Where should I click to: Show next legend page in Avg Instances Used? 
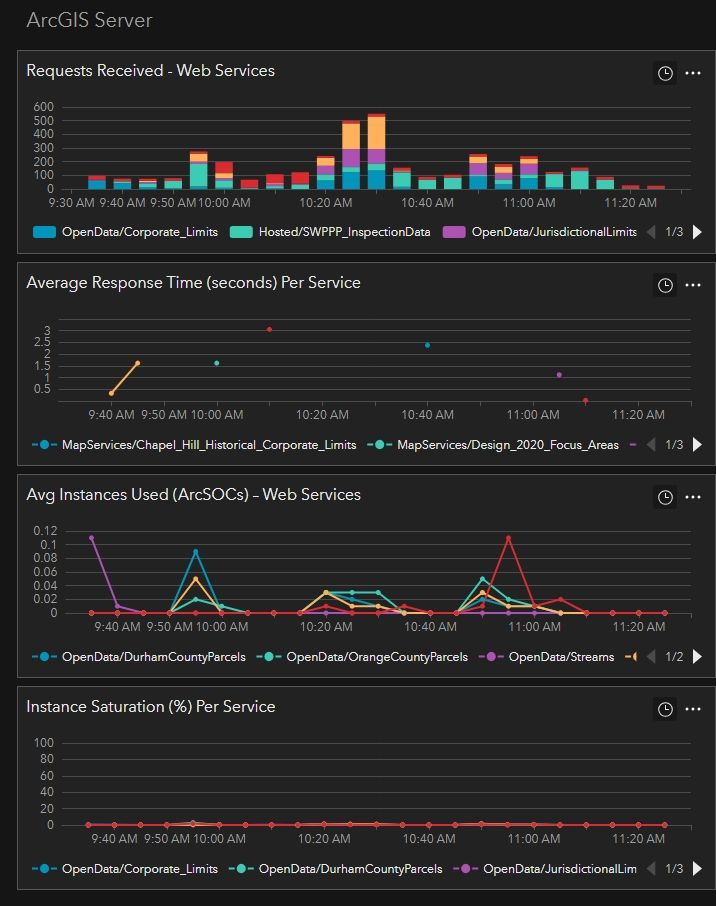pyautogui.click(x=698, y=657)
